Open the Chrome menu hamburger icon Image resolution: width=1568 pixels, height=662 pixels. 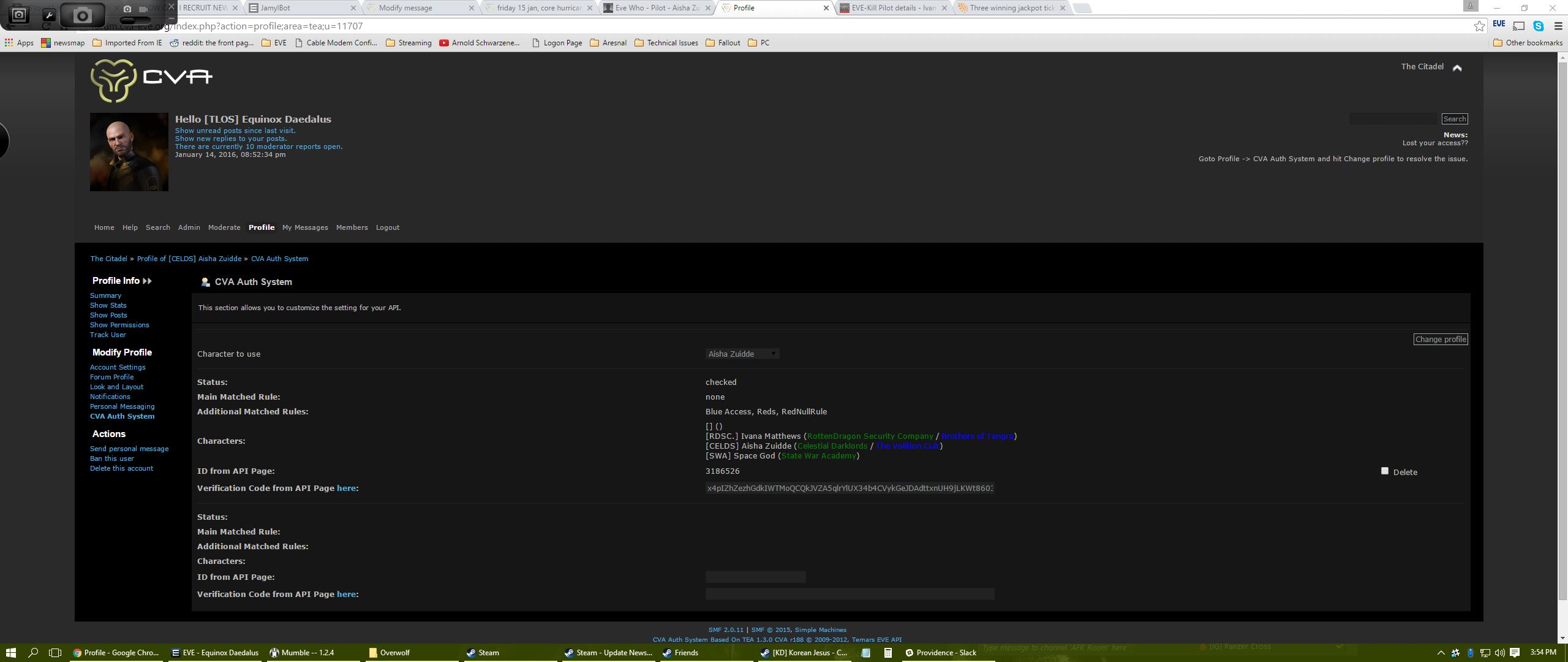pos(1558,26)
